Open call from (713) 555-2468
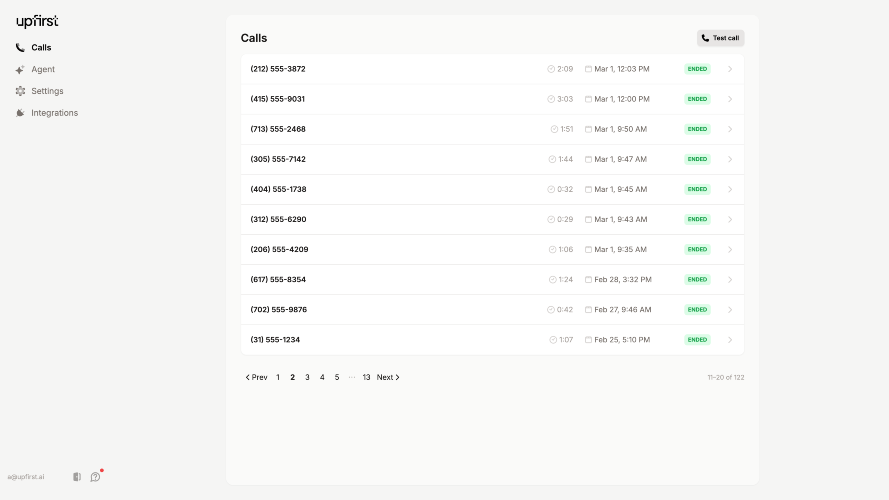This screenshot has width=889, height=500. [492, 129]
